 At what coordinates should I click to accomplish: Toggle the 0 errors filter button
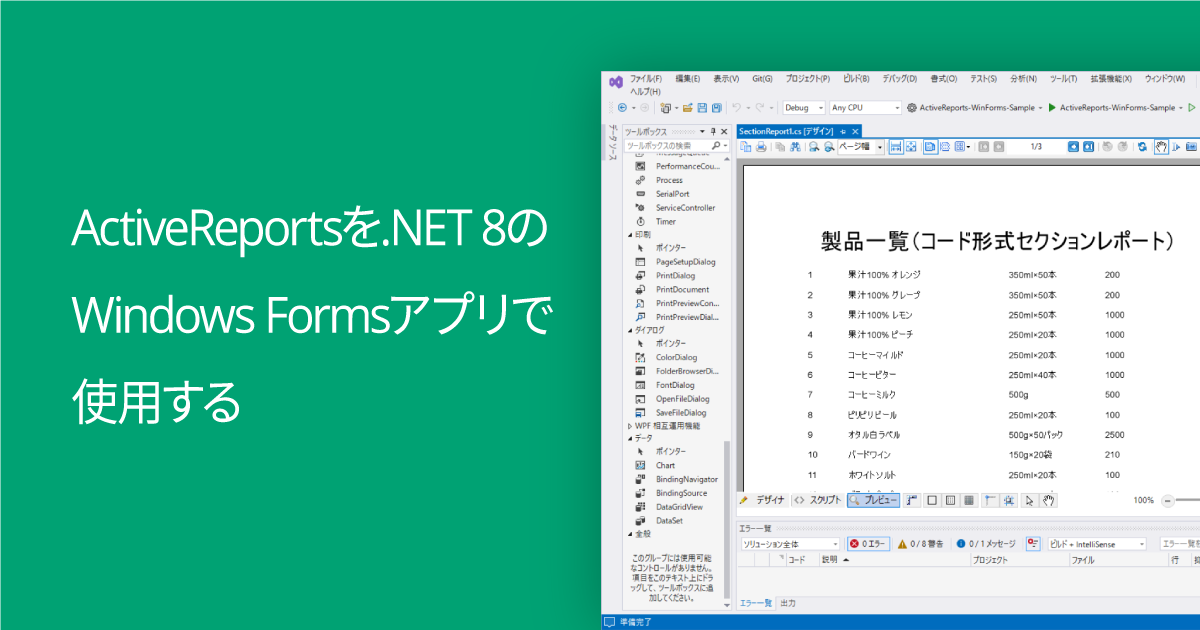click(x=868, y=544)
